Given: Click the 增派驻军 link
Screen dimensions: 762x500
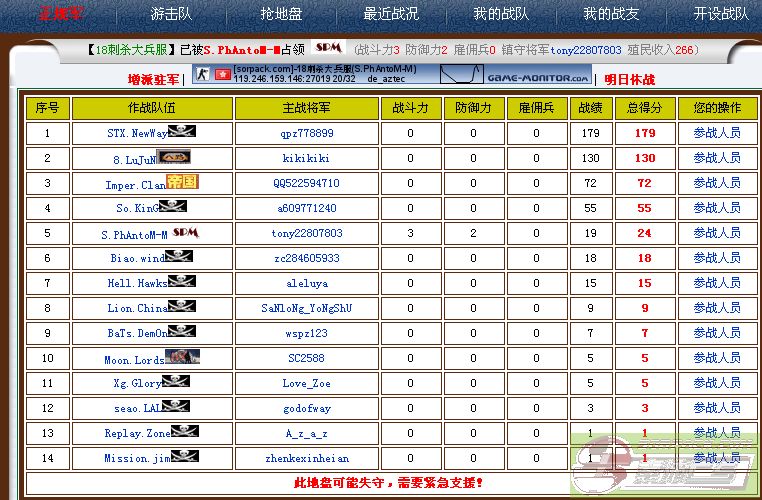Looking at the screenshot, I should click(x=154, y=79).
